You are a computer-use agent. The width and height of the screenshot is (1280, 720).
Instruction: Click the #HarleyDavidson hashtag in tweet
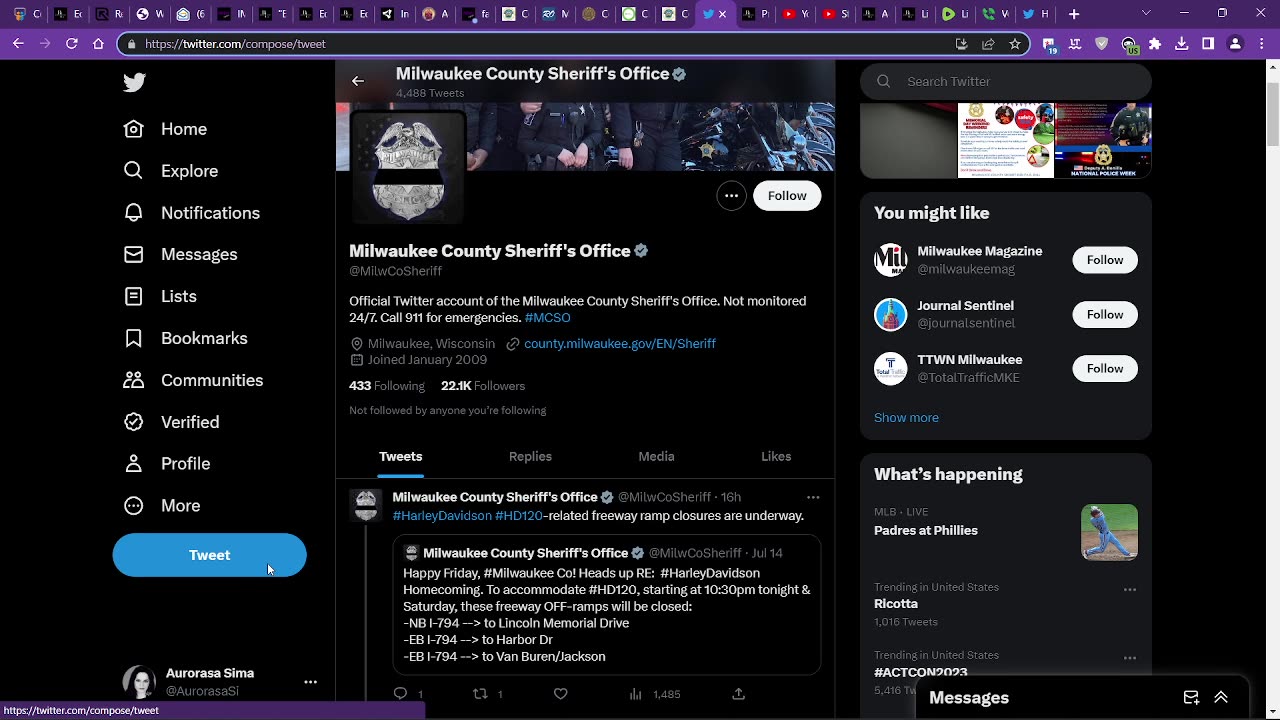[442, 516]
